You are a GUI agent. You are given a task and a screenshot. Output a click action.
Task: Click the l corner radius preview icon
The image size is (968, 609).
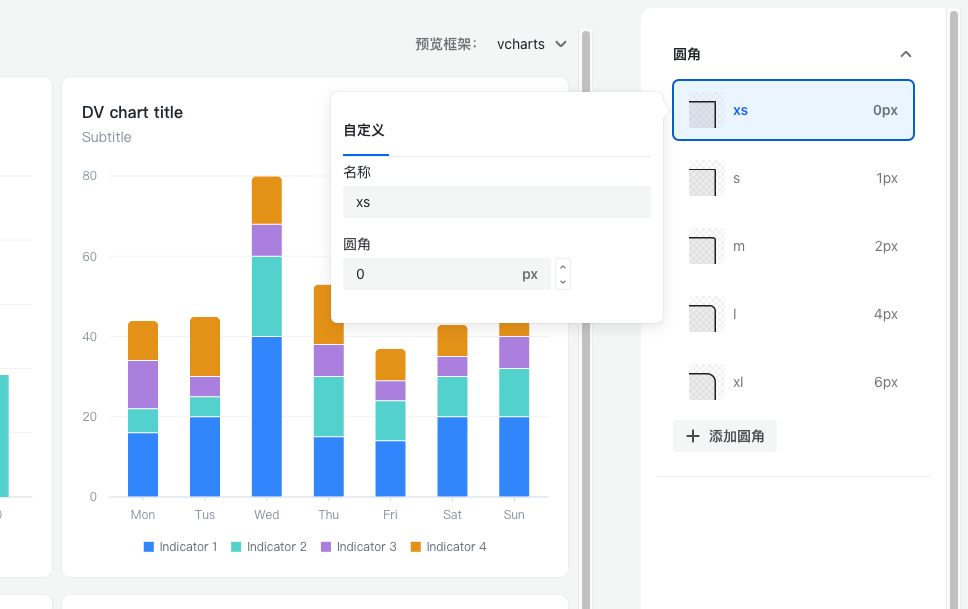pos(703,315)
